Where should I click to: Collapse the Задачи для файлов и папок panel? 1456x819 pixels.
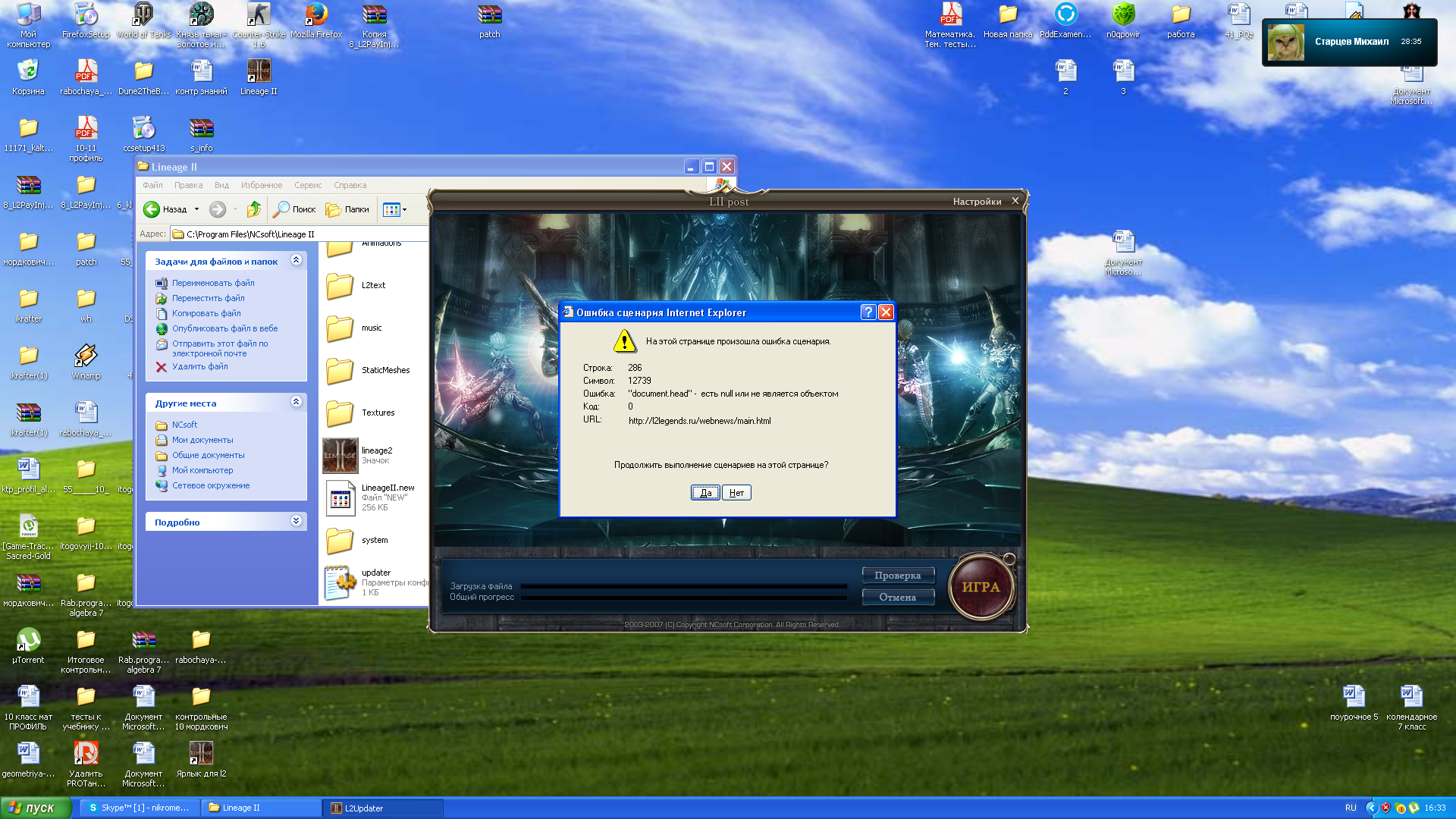point(297,260)
